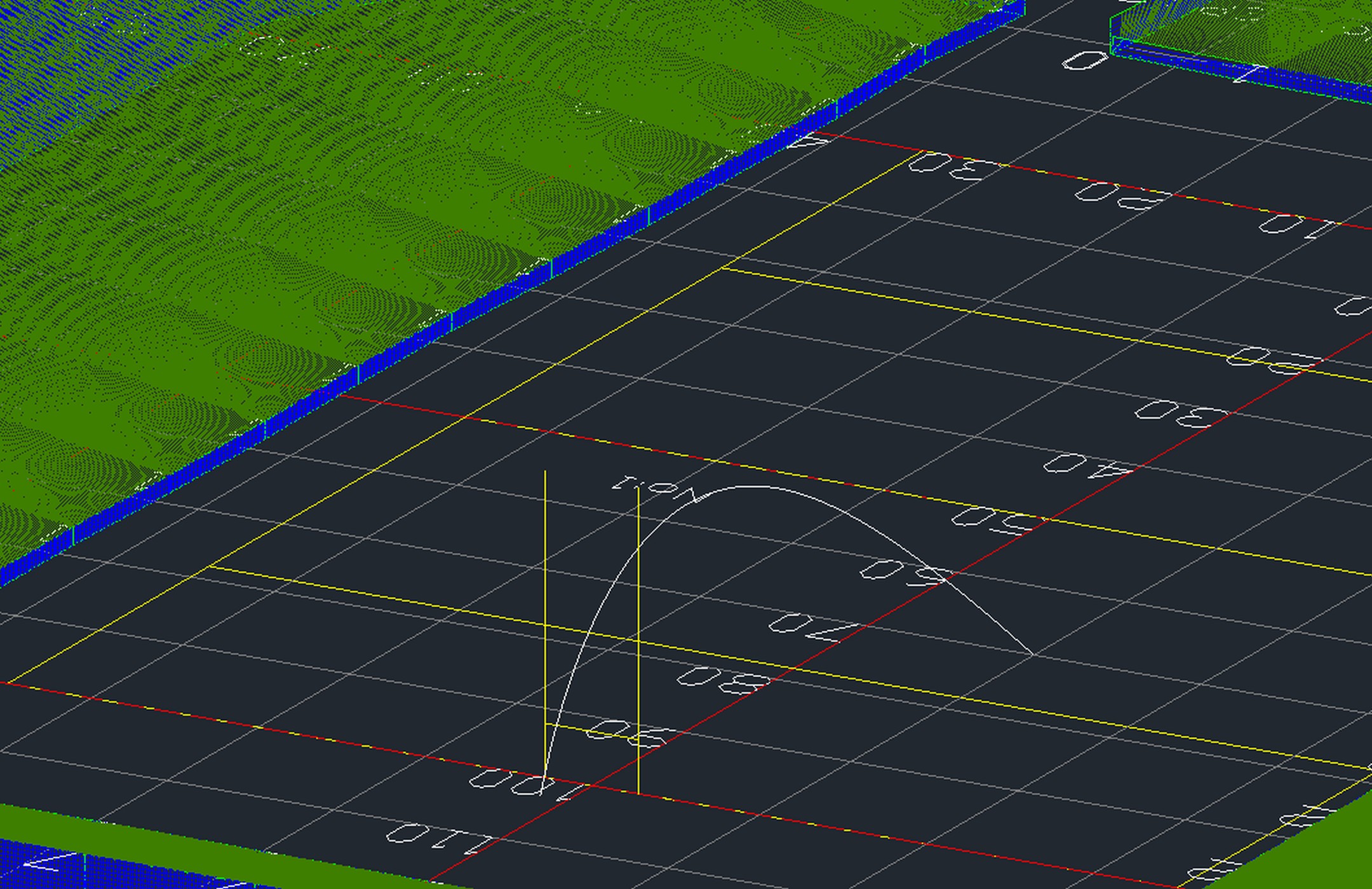Click the '100' axis label

526,785
